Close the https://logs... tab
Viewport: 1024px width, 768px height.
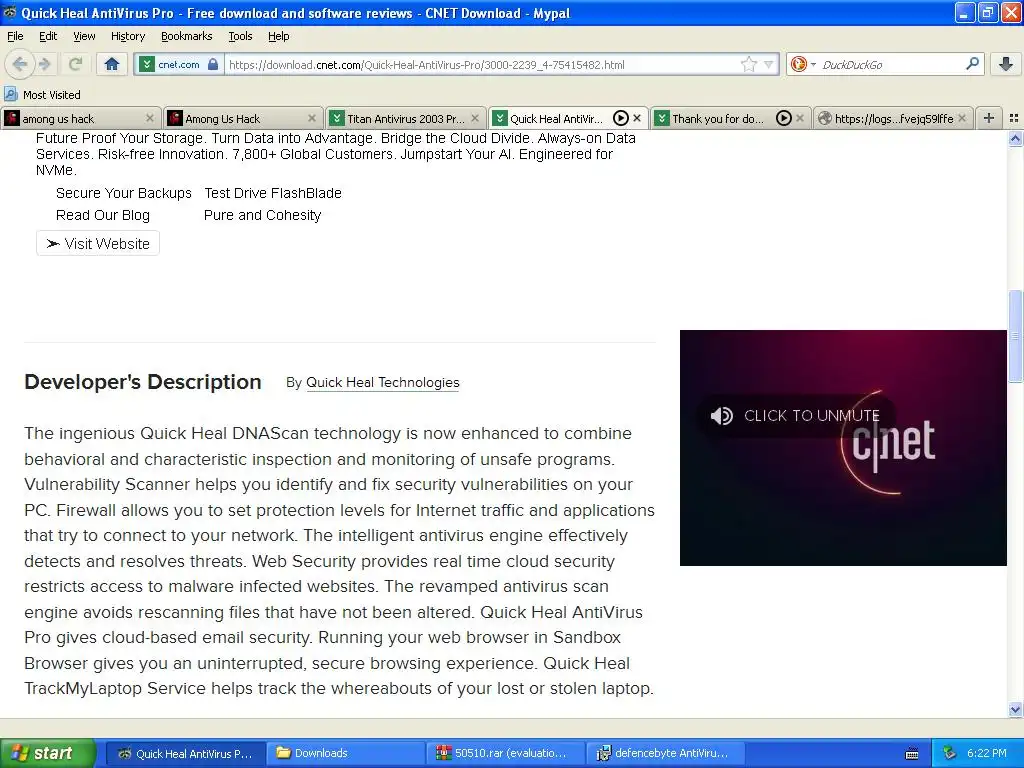coord(962,118)
